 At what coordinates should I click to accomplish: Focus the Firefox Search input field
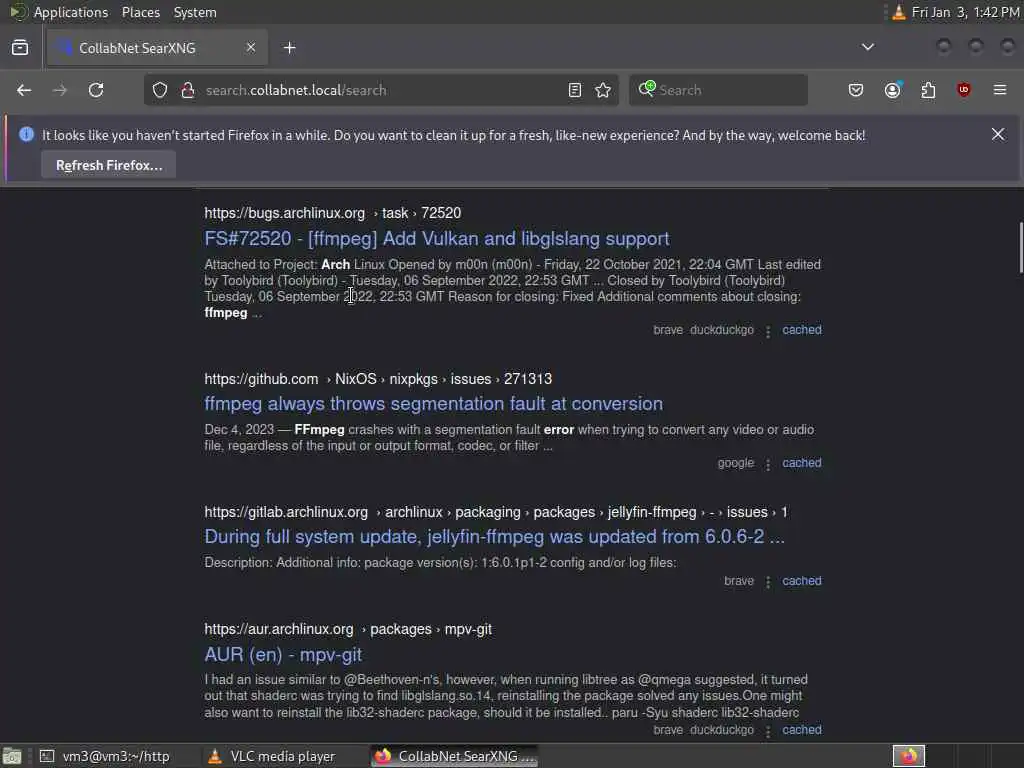718,90
